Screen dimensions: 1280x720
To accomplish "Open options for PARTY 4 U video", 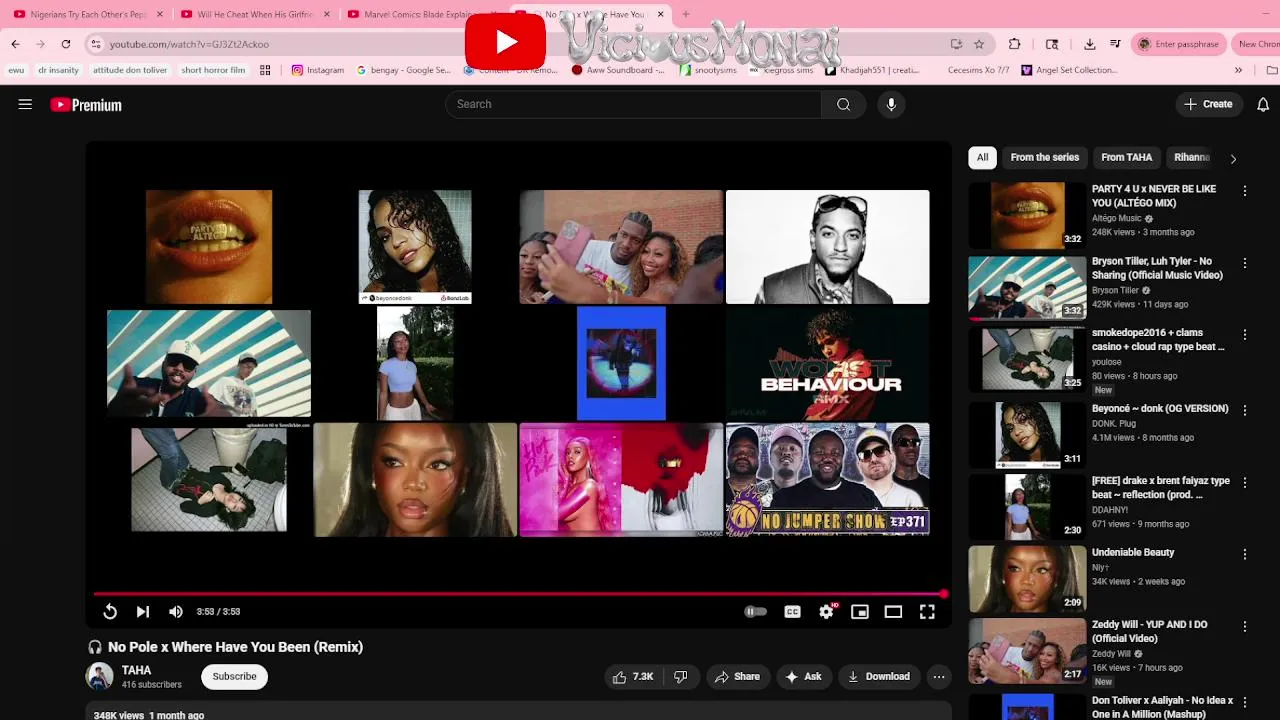I will (x=1245, y=191).
